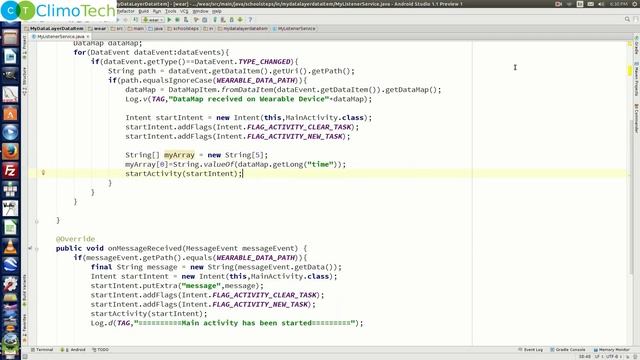
Task: Toggle the Structure side panel
Action: 24,81
